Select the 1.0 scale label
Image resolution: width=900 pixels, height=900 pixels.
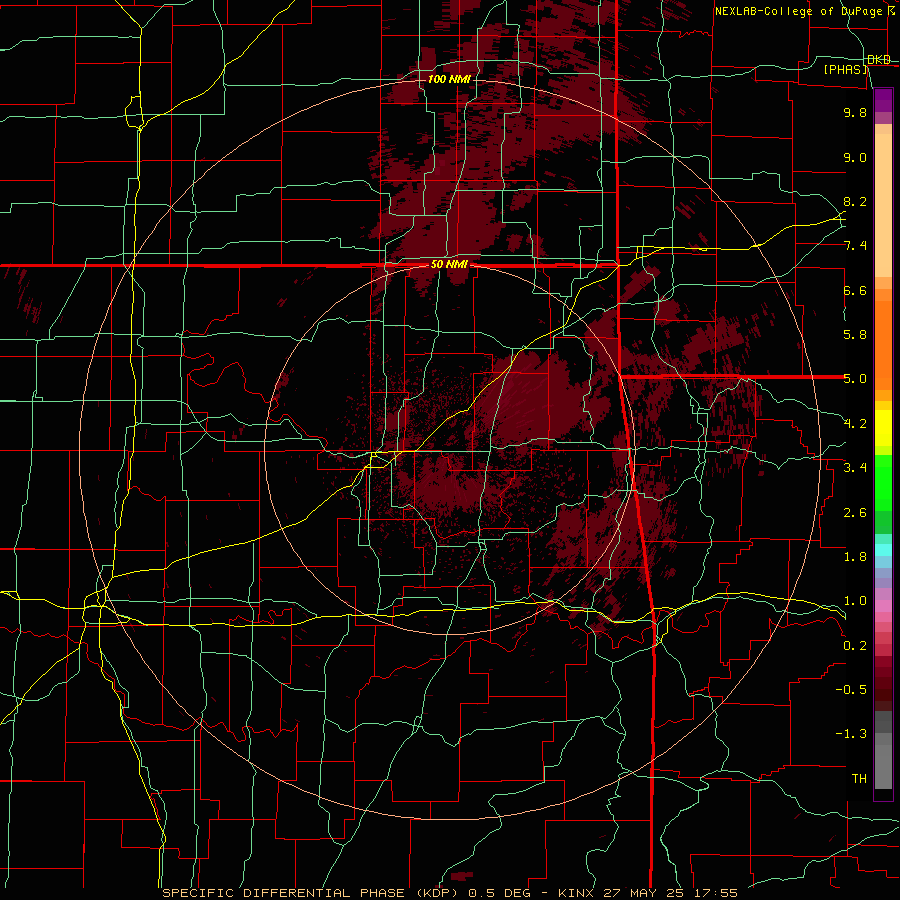coord(855,601)
